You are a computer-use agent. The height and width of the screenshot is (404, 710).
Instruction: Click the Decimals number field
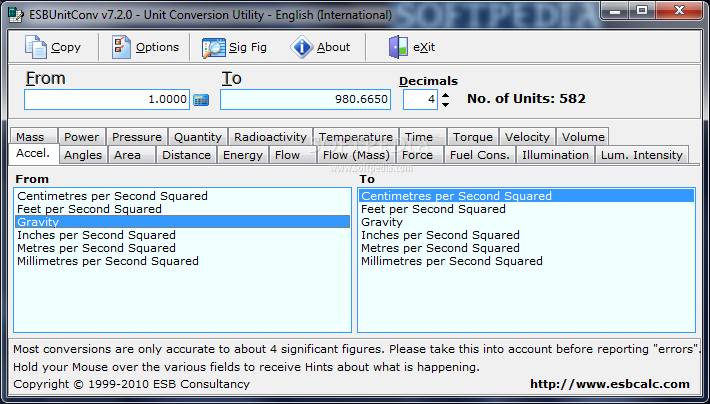420,99
